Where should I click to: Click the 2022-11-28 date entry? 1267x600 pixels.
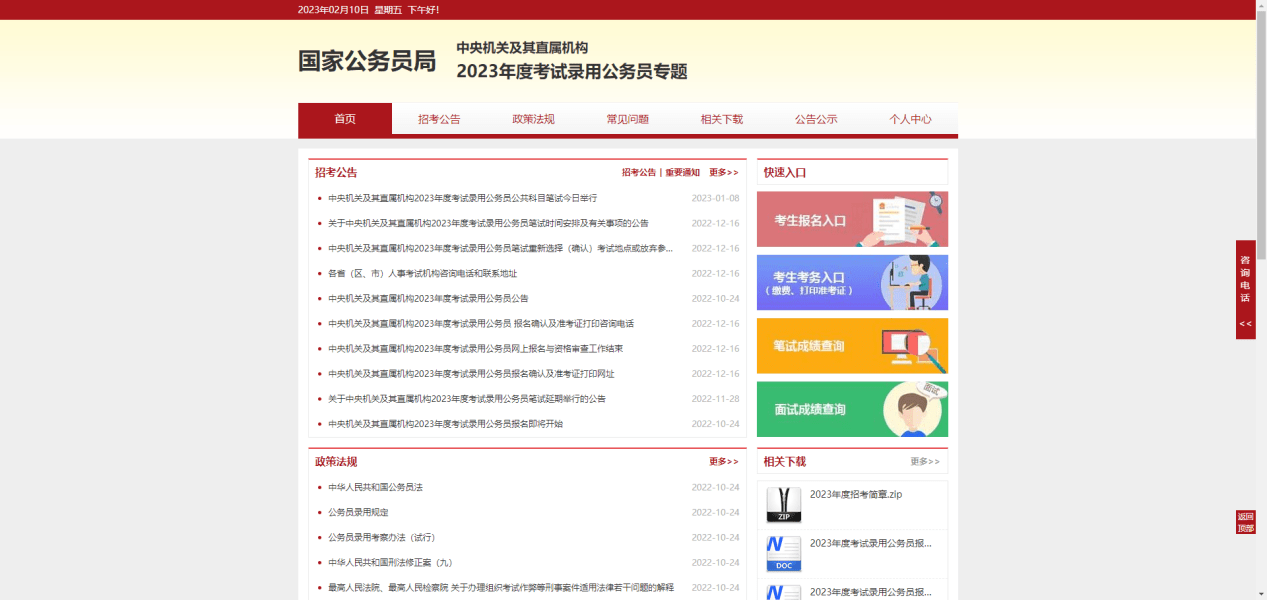tap(716, 398)
